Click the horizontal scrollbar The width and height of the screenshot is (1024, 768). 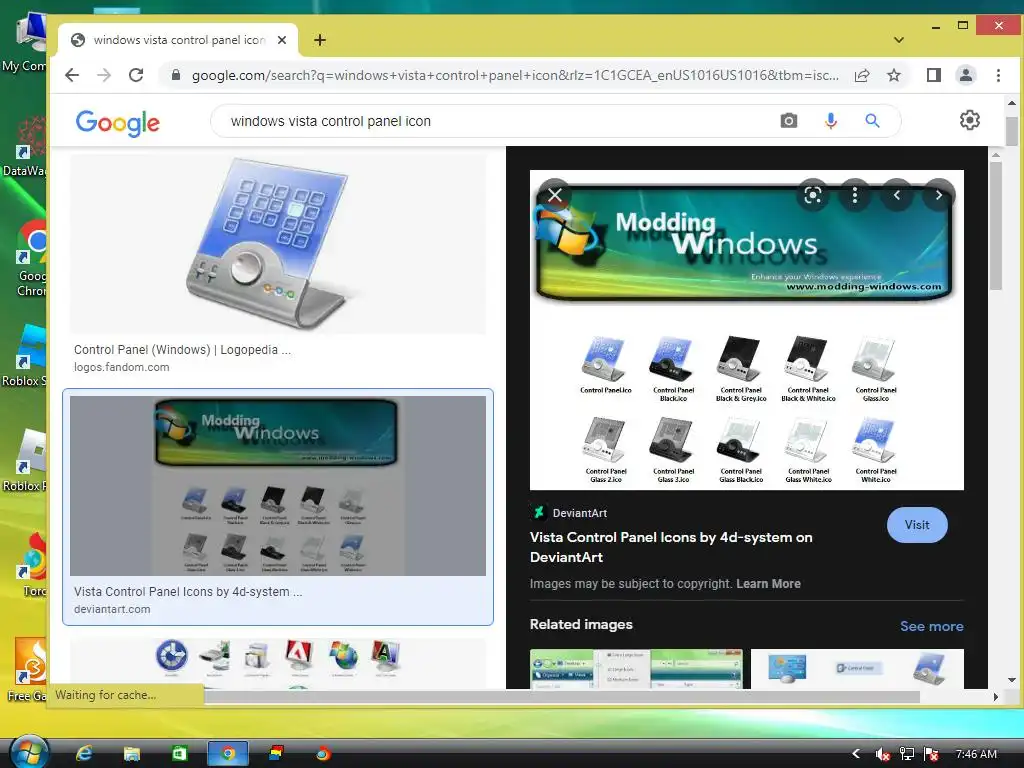(562, 697)
